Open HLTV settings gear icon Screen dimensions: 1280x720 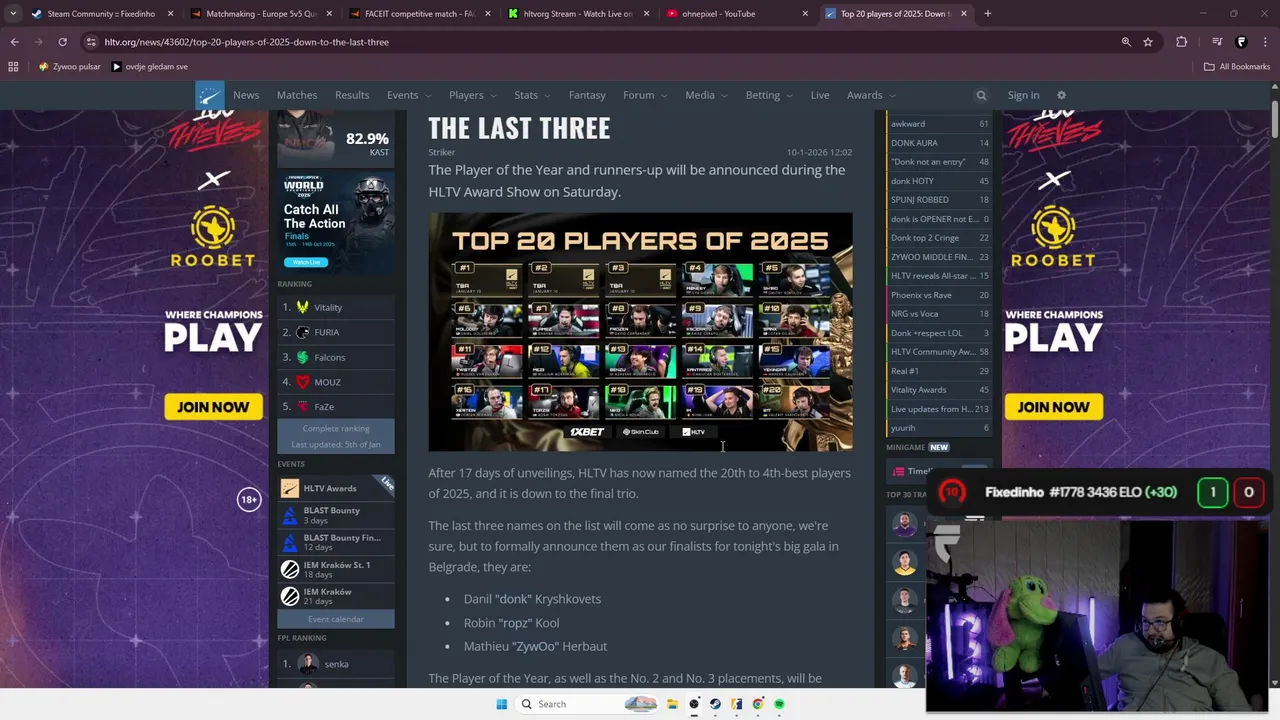(1061, 95)
